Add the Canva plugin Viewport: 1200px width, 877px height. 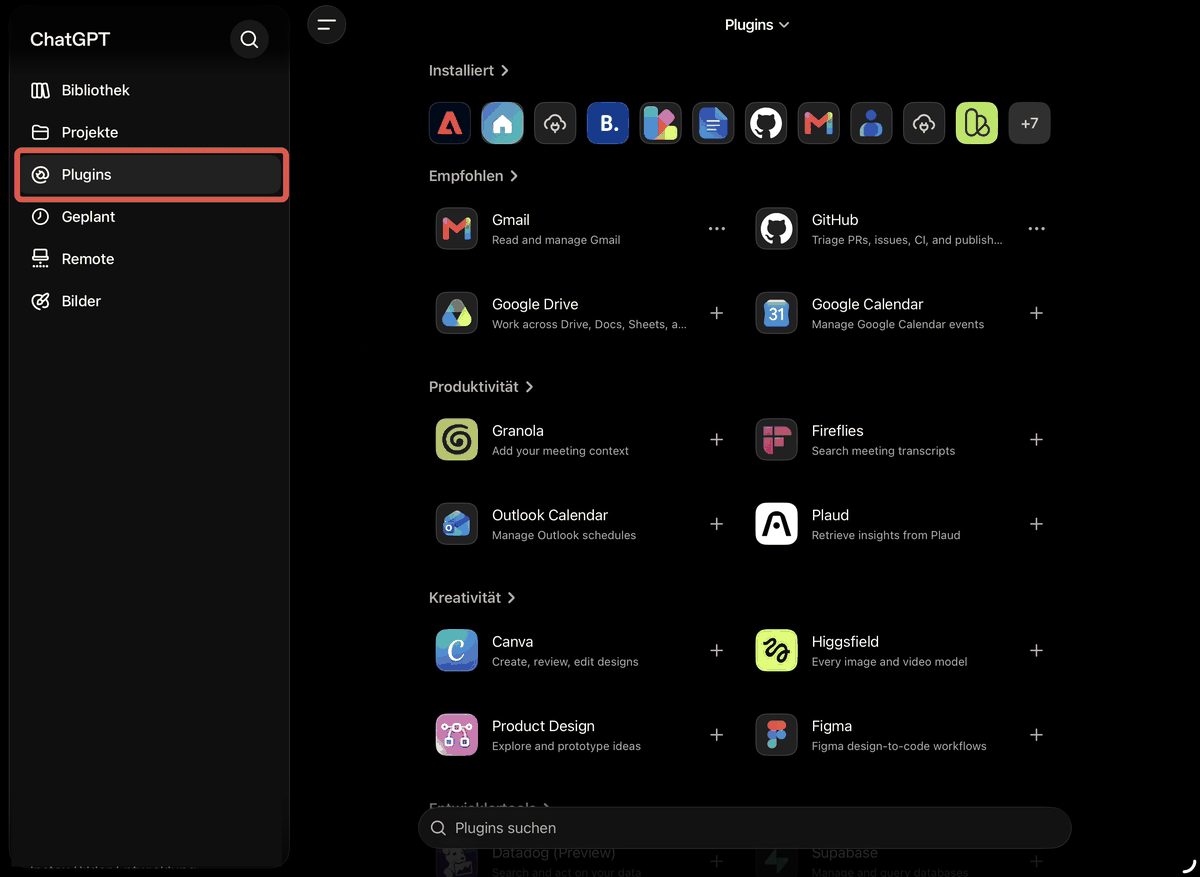(716, 651)
